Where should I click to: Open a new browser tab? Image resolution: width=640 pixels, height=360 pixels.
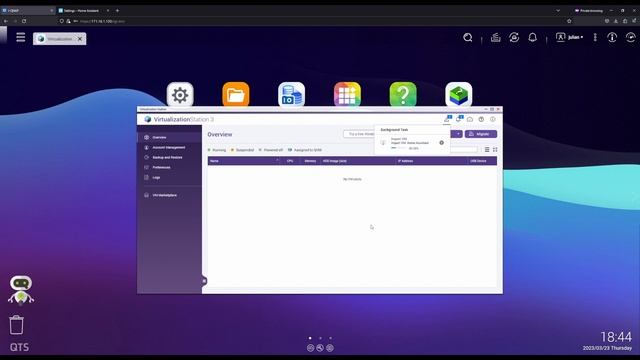117,11
